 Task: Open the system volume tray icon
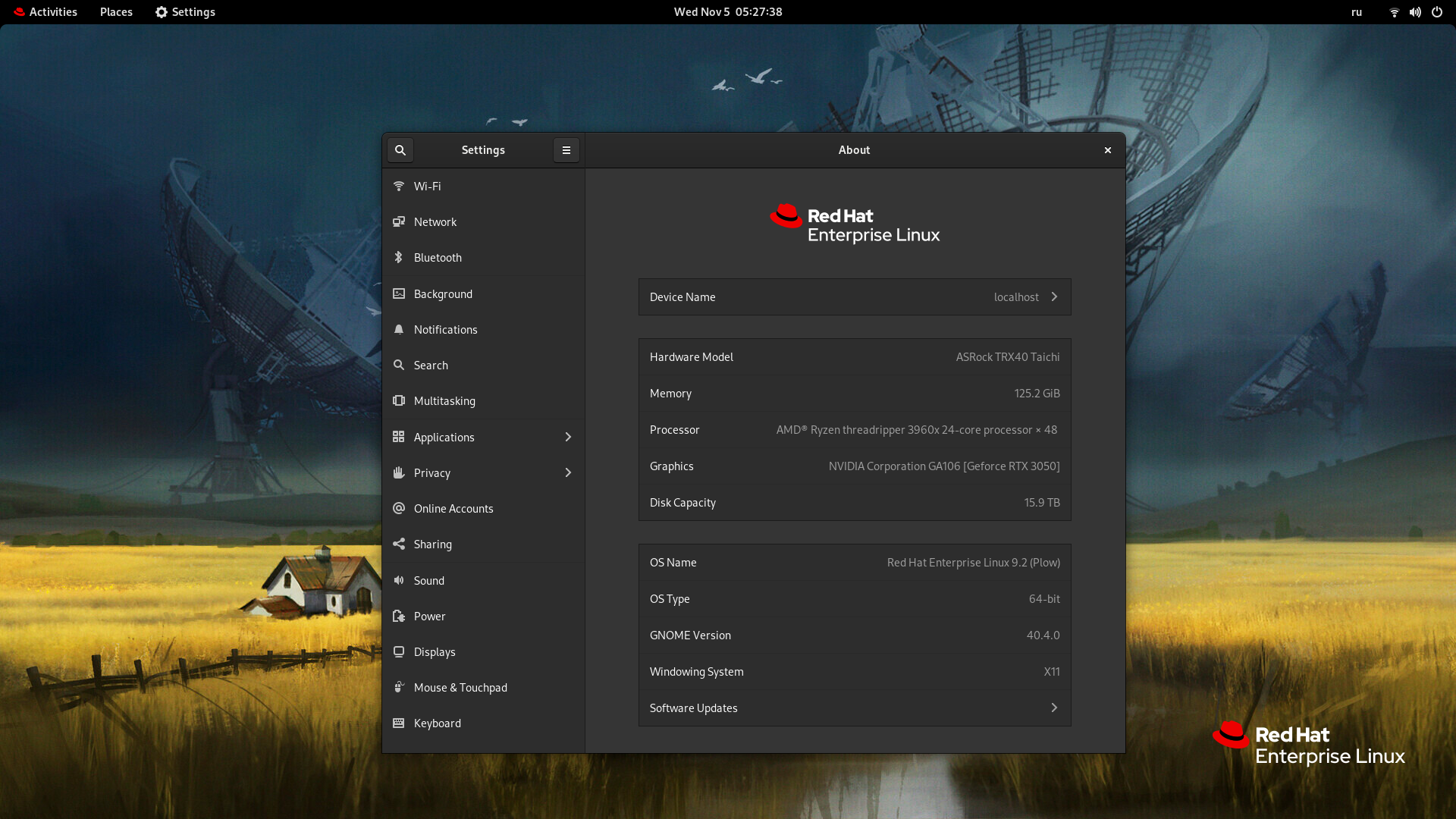[1415, 12]
